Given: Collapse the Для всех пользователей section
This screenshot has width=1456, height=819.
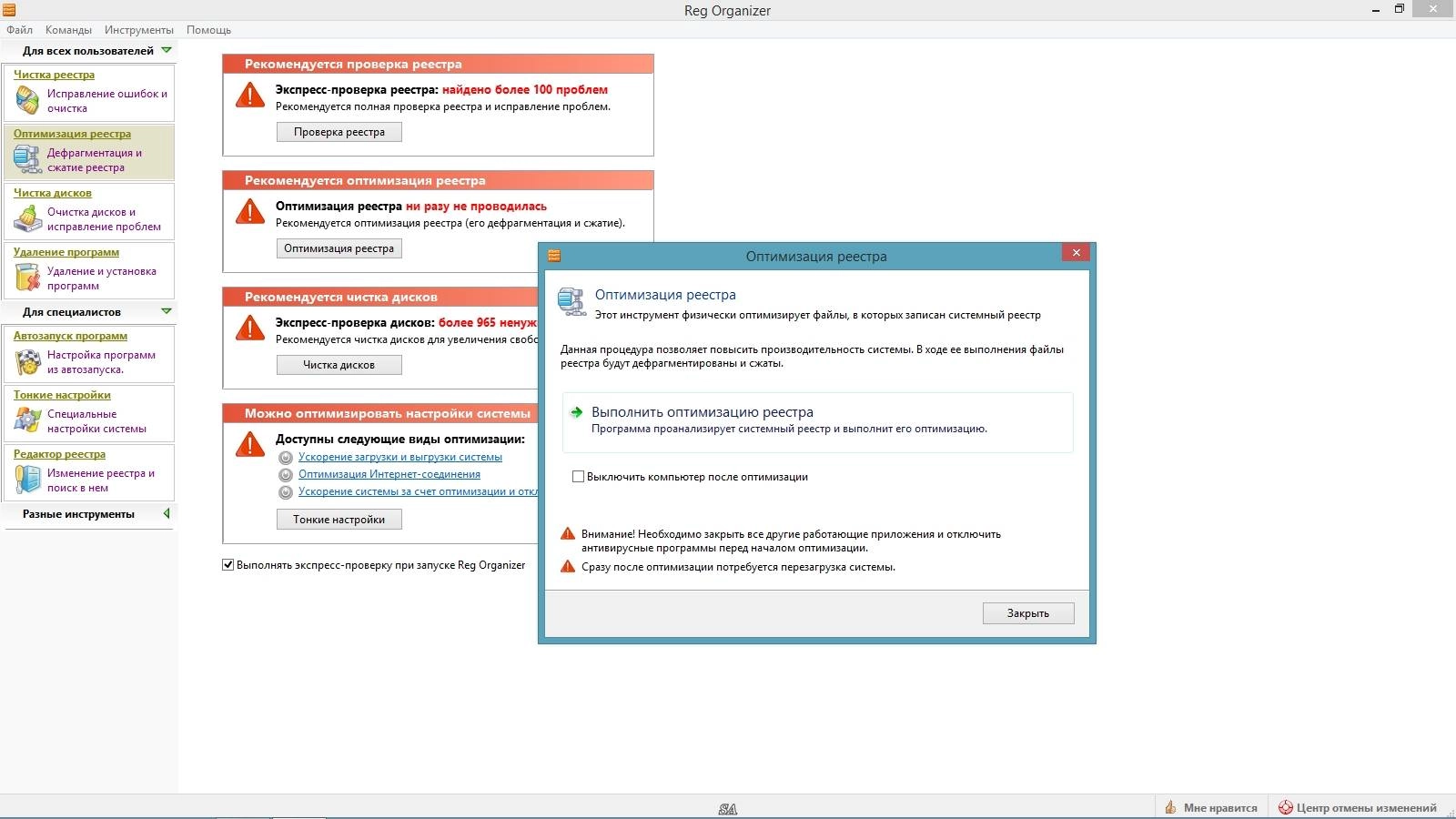Looking at the screenshot, I should tap(166, 50).
